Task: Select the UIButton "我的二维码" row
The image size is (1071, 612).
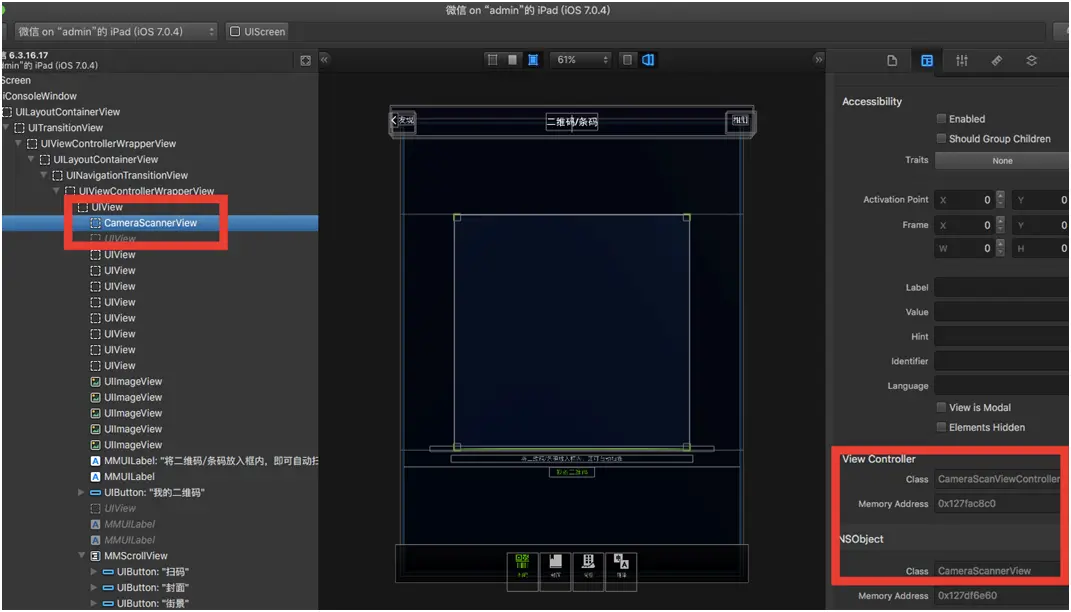Action: [x=160, y=492]
